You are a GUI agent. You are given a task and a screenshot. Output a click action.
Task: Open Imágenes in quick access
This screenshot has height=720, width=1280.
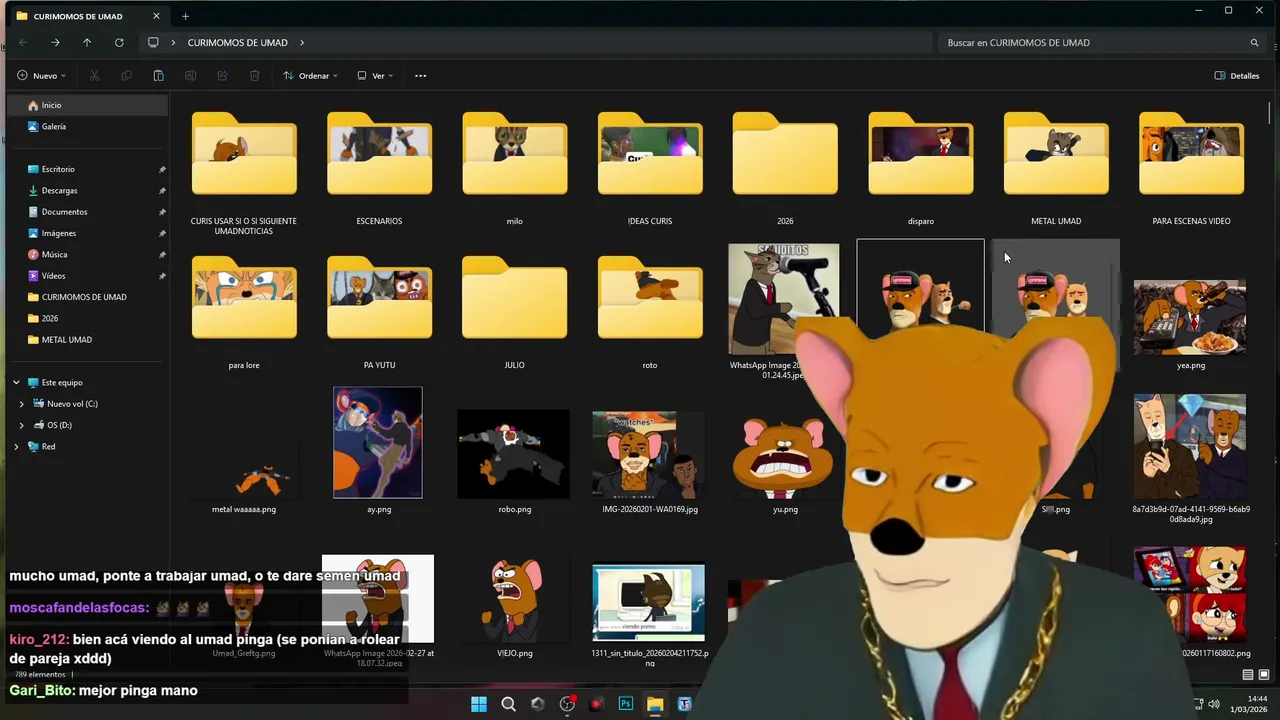pyautogui.click(x=87, y=233)
